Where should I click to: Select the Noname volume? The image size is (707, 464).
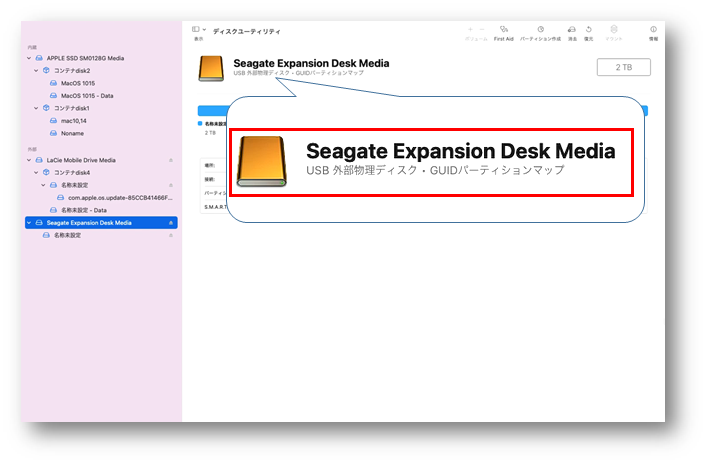tap(72, 133)
